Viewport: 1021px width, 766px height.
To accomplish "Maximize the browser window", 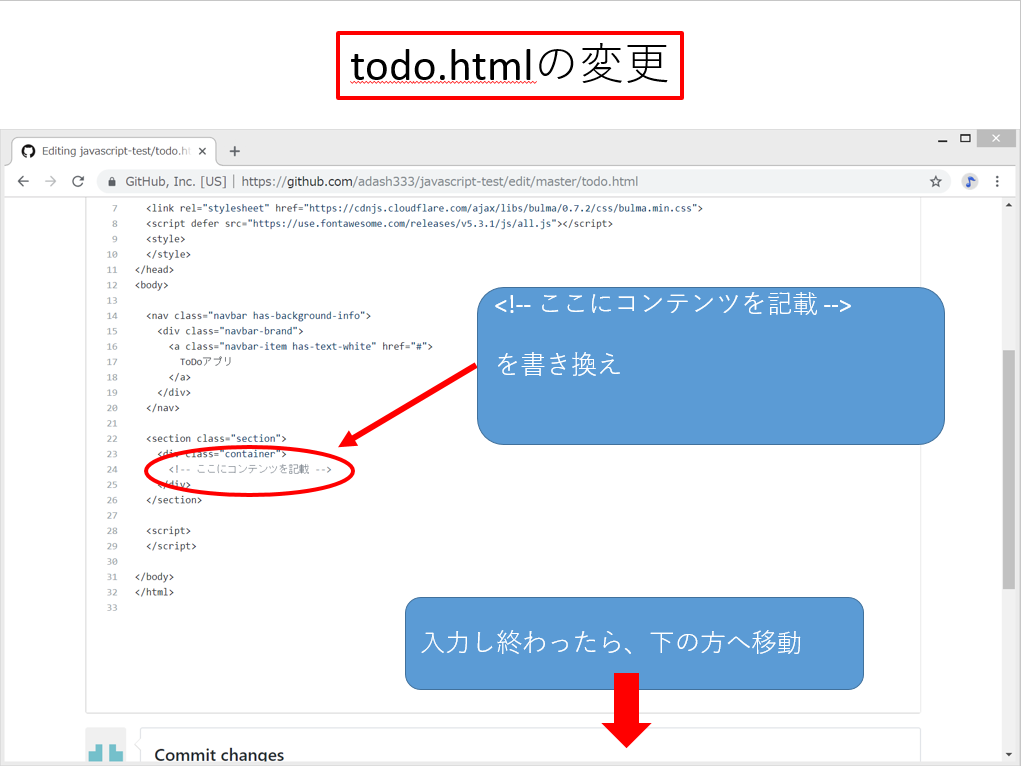I will (965, 138).
